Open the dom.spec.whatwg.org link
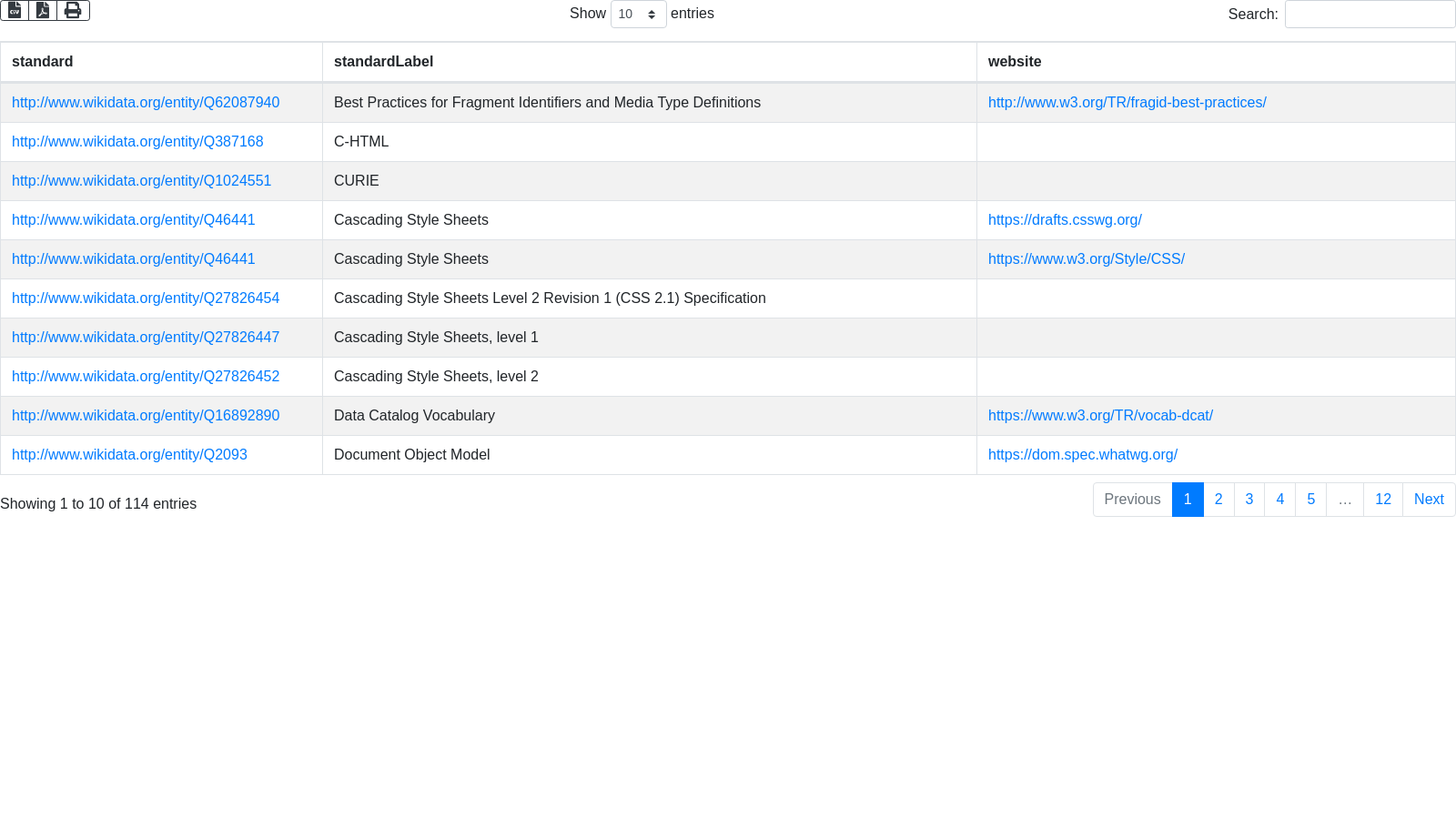Screen dimensions: 1456x819 click(1082, 455)
